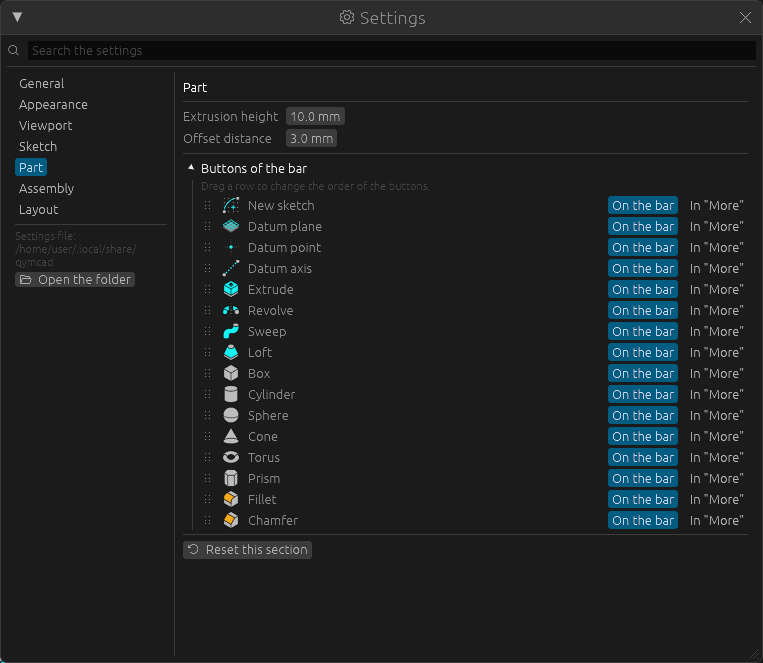Click the Revolve icon
Viewport: 763px width, 663px height.
[x=231, y=310]
